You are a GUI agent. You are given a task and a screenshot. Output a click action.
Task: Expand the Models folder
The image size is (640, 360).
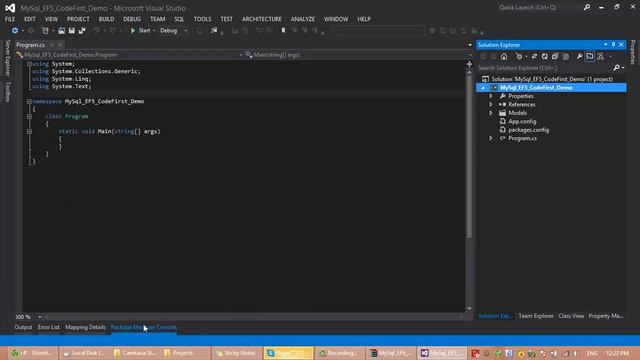point(491,113)
